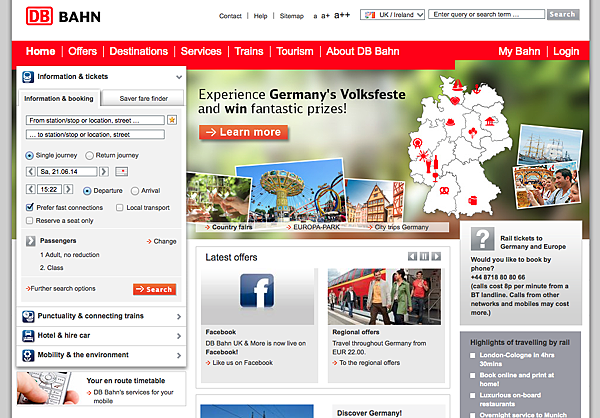Click the favorites star icon beside From field
This screenshot has width=600, height=418.
[172, 120]
